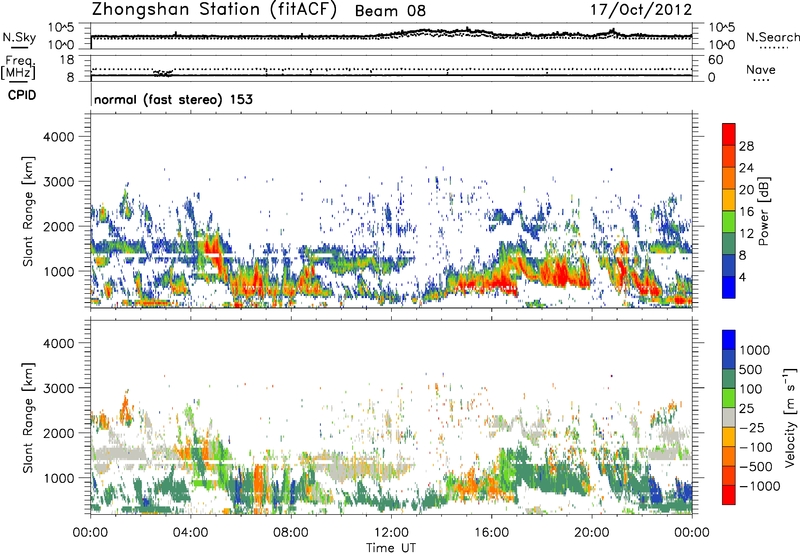Click the "28" label on the power colorbar
This screenshot has height=554, width=800.
tap(746, 146)
